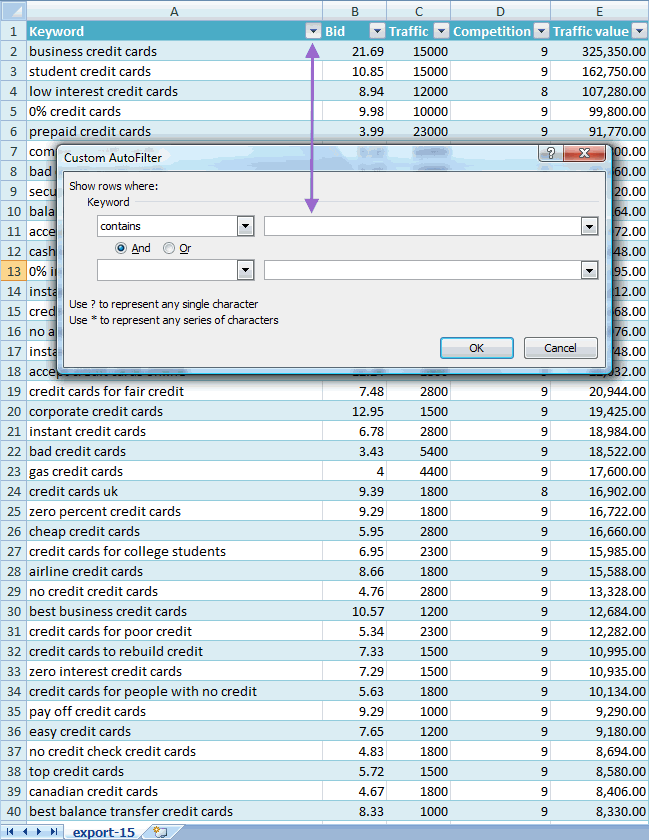
Task: Click bid value 21.69
Action: point(354,51)
